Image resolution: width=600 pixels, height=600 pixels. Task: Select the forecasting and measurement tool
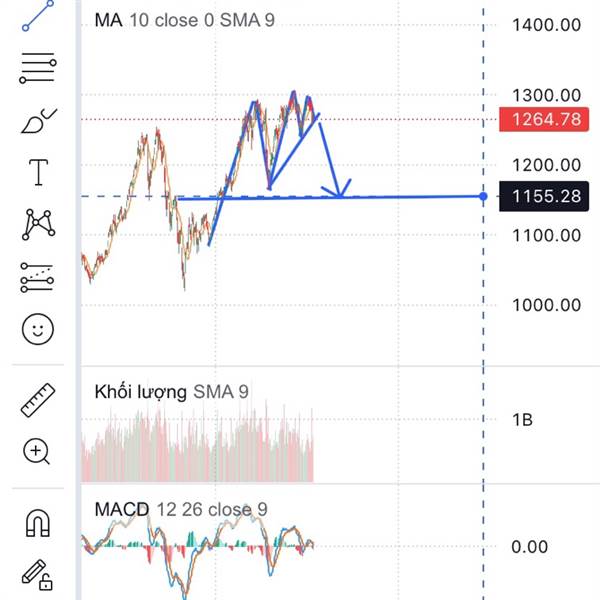[37, 277]
